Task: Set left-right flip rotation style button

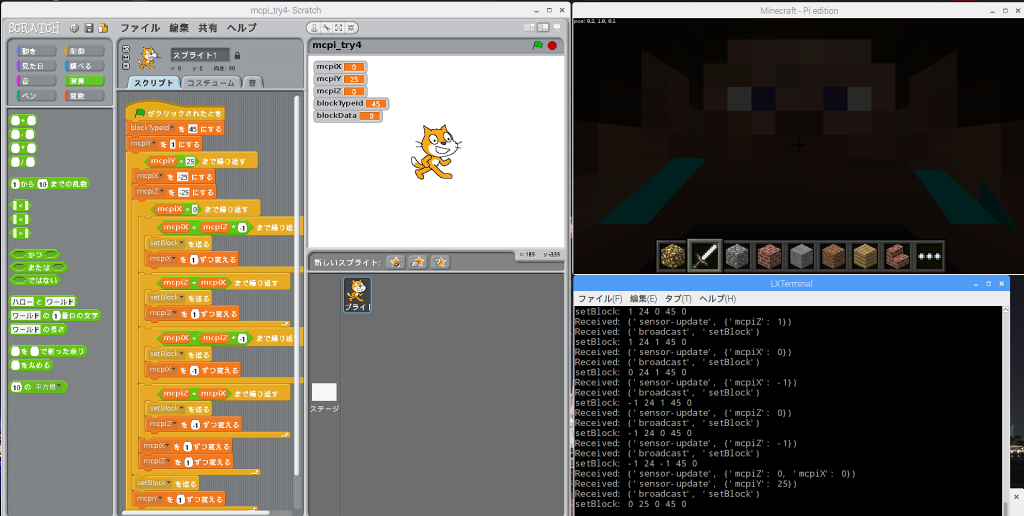Action: (126, 57)
